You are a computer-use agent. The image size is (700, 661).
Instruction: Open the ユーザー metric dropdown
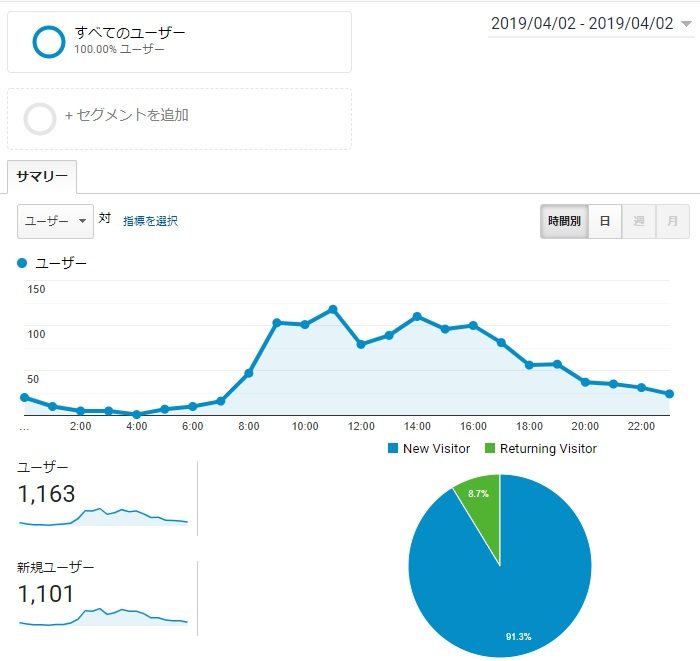click(55, 221)
